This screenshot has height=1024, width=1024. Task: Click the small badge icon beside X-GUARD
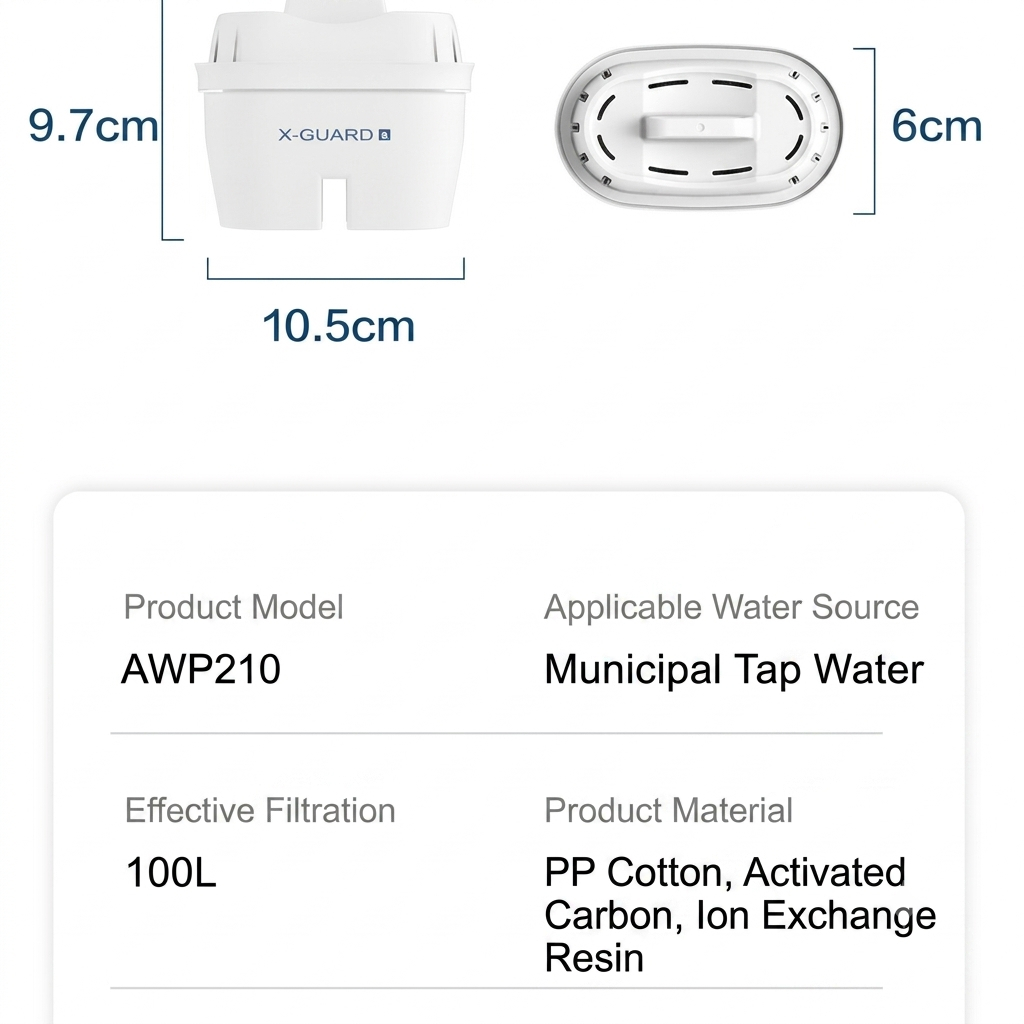point(385,135)
